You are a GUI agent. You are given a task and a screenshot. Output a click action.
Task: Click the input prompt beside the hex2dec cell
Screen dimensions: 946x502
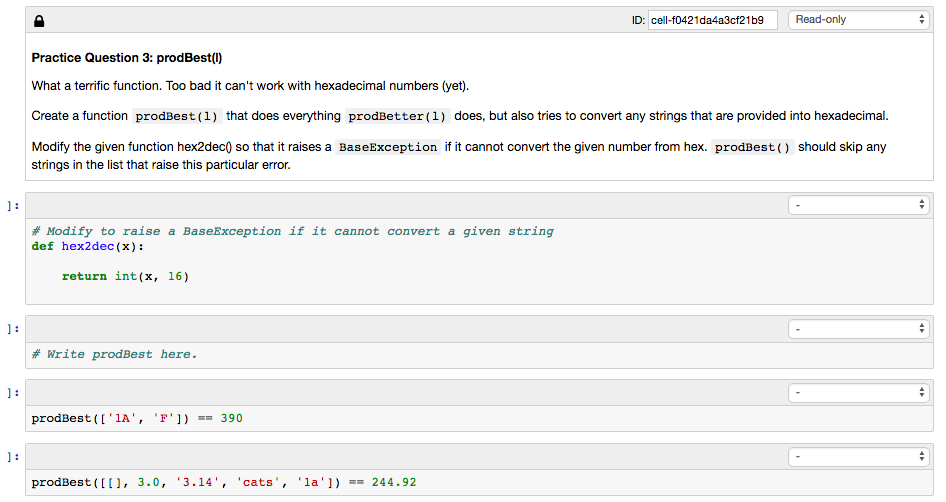[13, 206]
